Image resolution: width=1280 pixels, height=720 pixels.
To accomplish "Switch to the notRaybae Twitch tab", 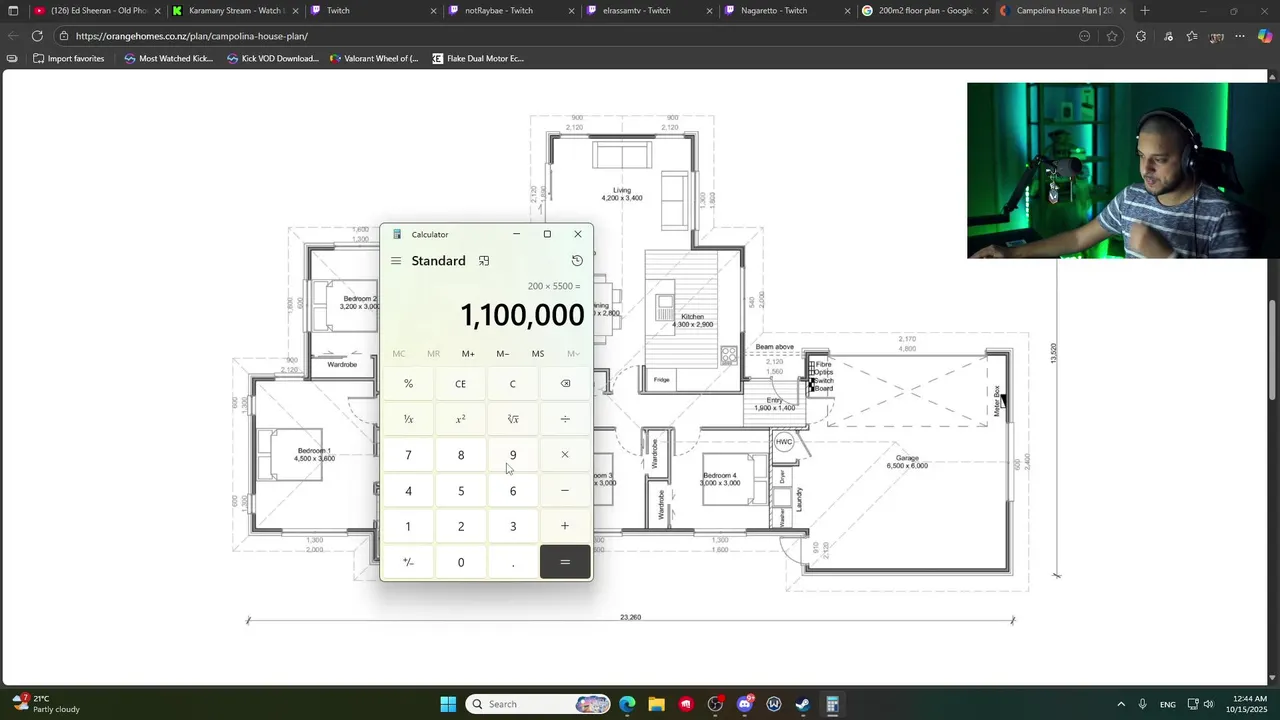I will [510, 11].
